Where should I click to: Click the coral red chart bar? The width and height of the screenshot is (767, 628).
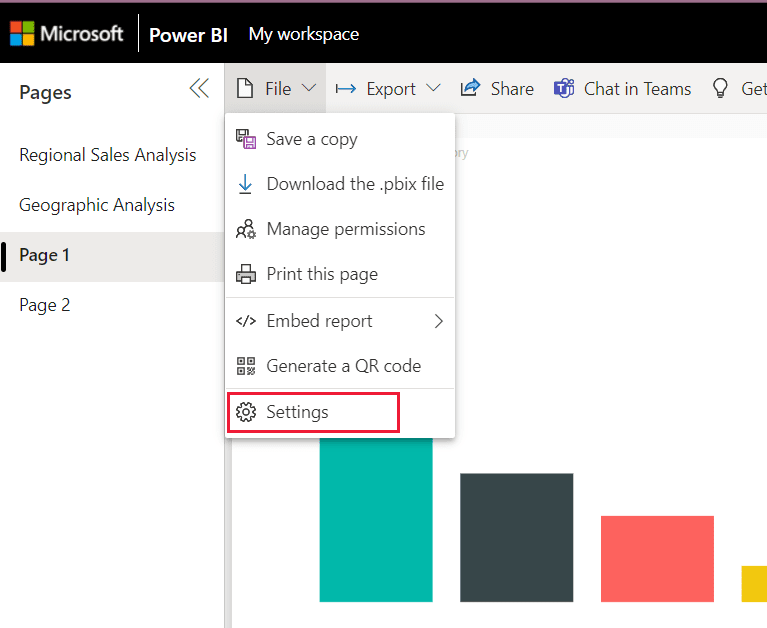click(657, 559)
